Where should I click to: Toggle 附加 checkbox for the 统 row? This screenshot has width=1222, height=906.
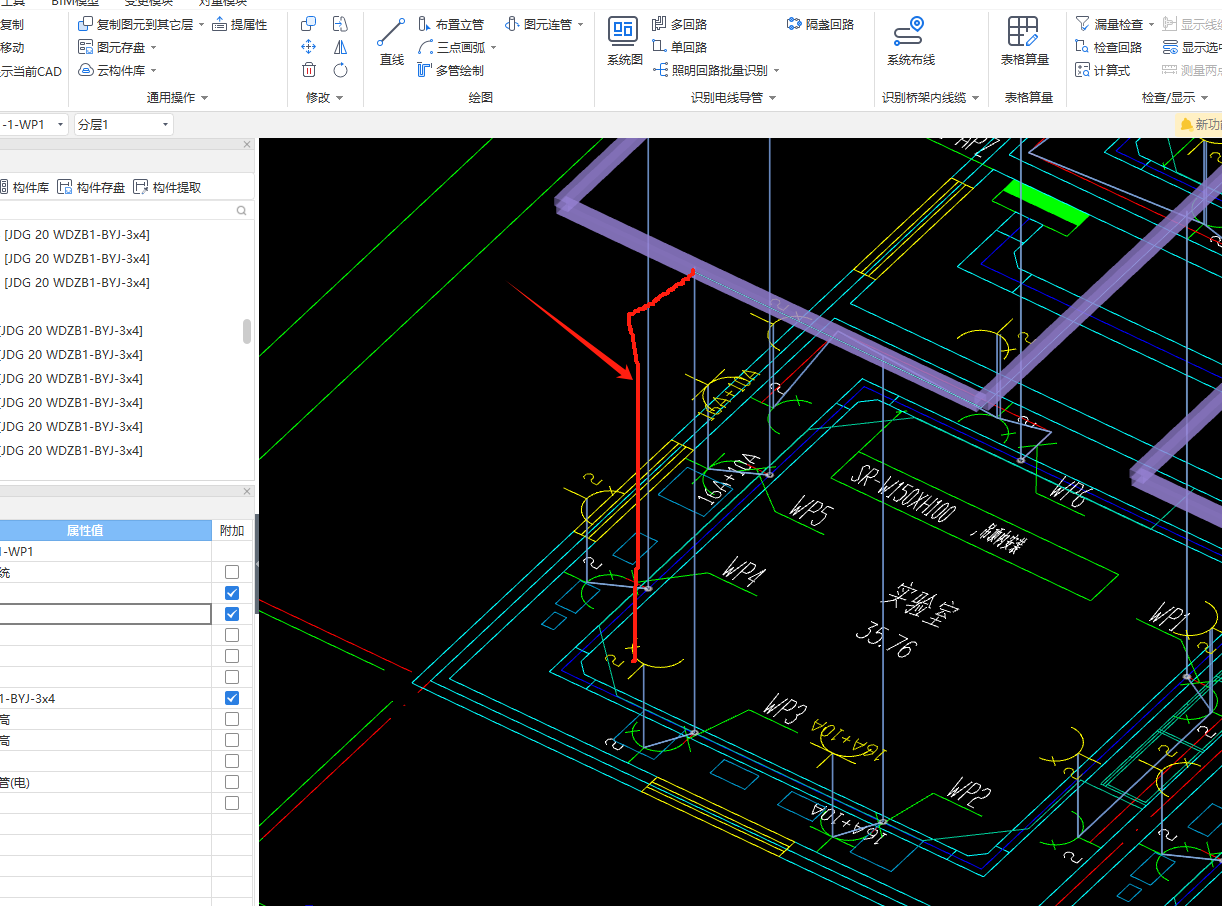point(232,572)
